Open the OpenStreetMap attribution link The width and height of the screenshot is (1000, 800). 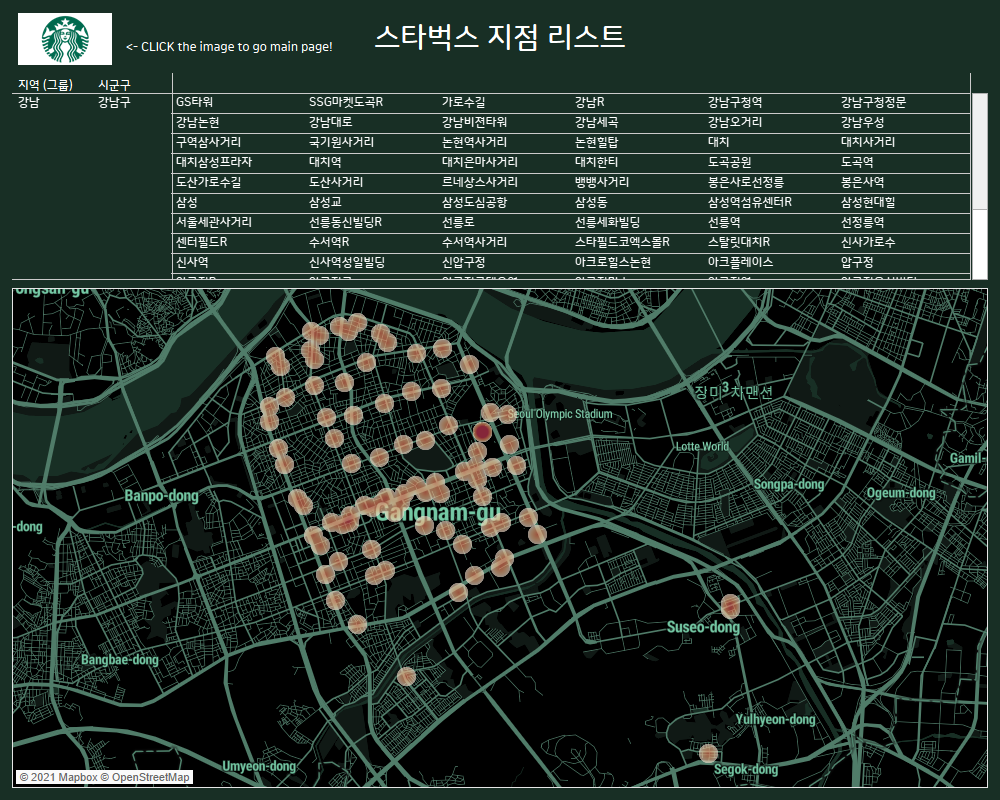(x=150, y=777)
